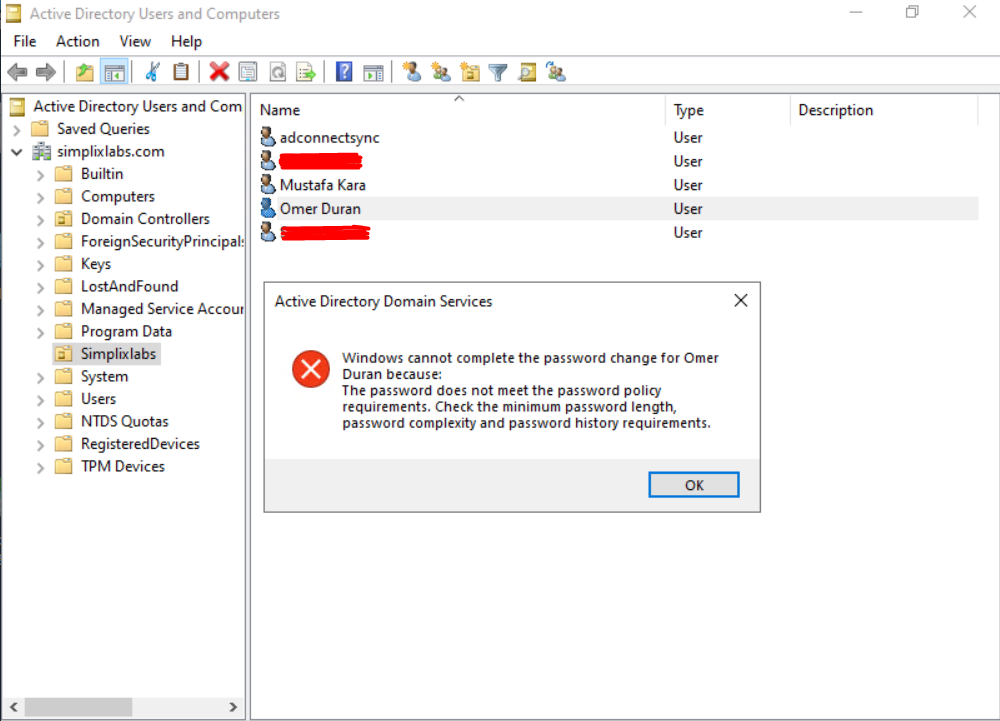Image resolution: width=1000 pixels, height=721 pixels.
Task: Click the user icon beside Mustafa Kara
Action: pos(268,185)
